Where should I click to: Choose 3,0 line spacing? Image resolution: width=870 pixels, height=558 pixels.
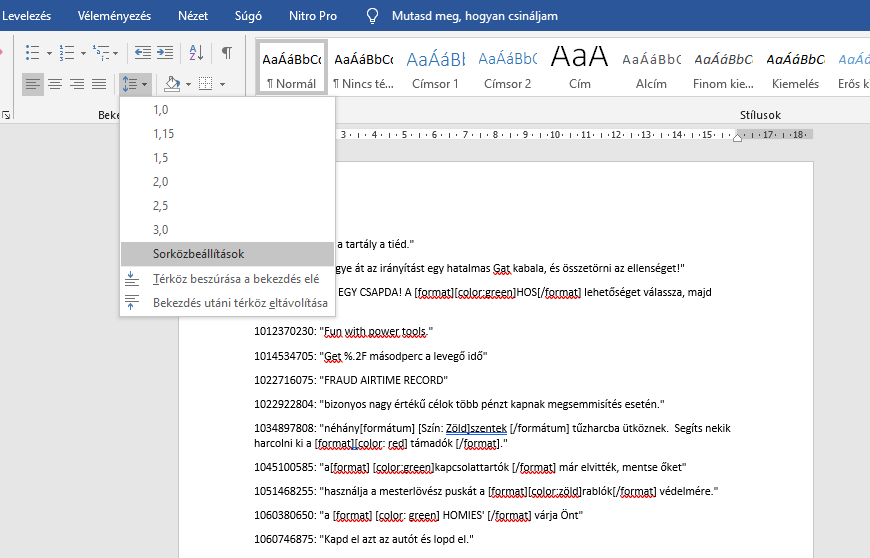click(227, 230)
